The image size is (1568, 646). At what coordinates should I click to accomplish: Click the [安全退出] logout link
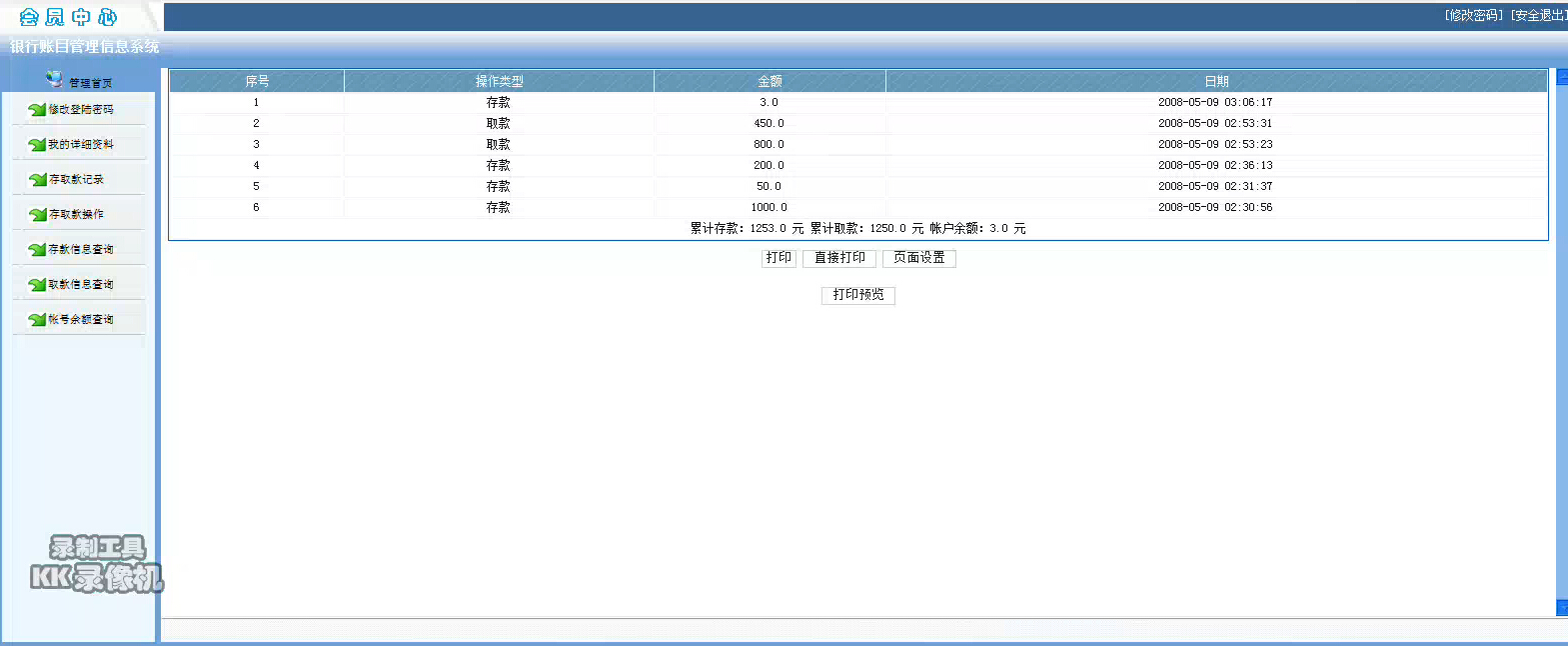[1539, 15]
